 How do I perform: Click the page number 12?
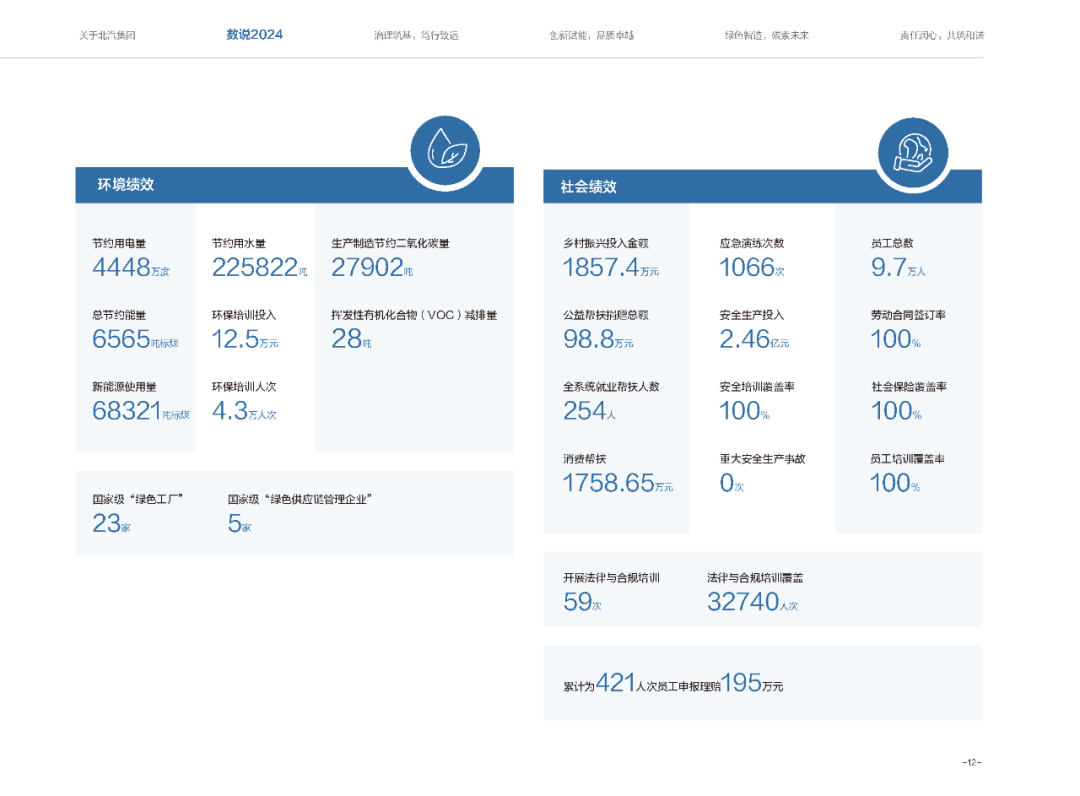tap(971, 762)
